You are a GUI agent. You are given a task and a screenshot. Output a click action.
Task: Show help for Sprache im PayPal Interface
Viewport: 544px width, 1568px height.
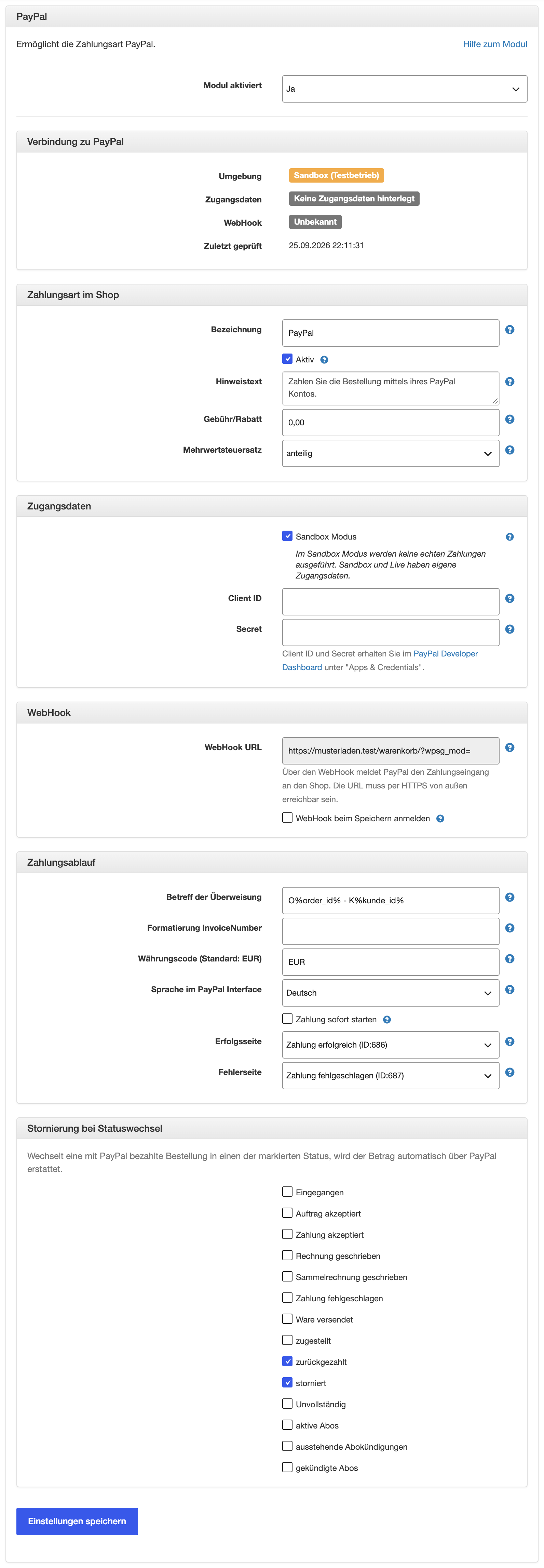pos(510,989)
